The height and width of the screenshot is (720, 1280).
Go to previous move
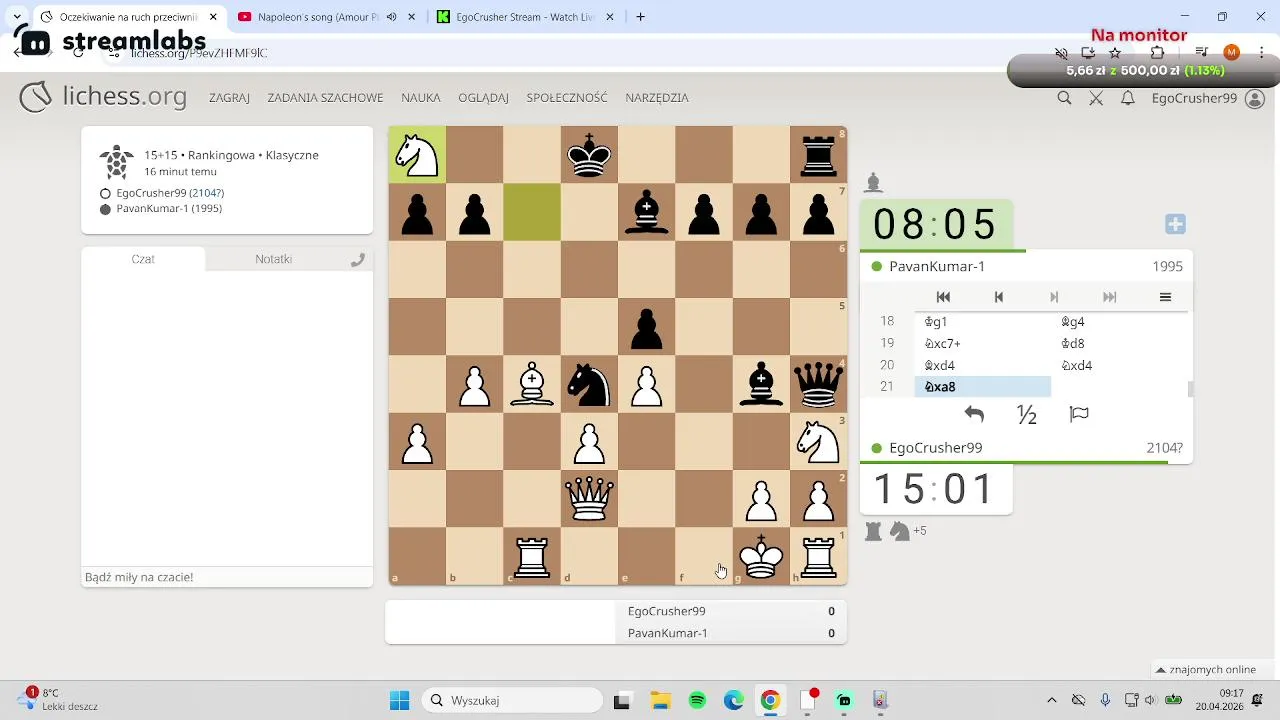point(998,297)
